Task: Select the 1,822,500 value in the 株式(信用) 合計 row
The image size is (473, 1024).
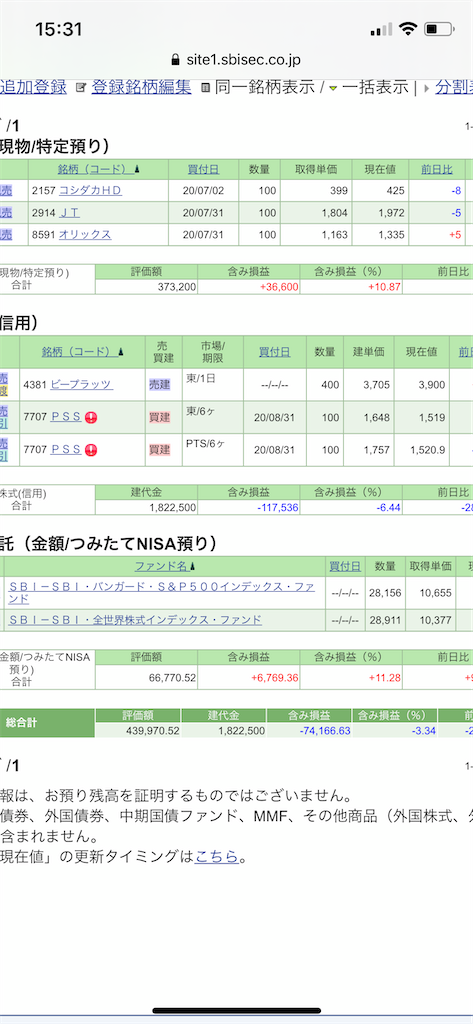Action: (171, 506)
